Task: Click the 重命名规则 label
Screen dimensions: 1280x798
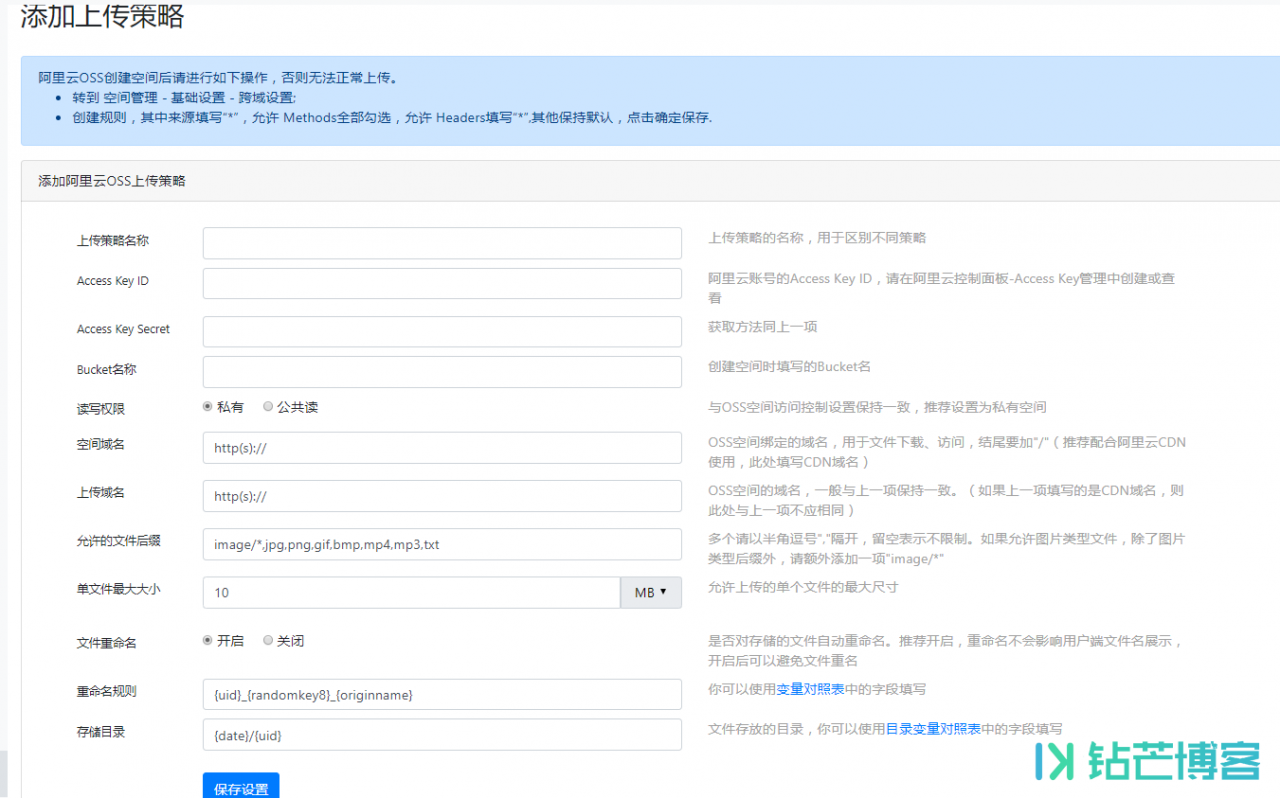Action: tap(107, 691)
